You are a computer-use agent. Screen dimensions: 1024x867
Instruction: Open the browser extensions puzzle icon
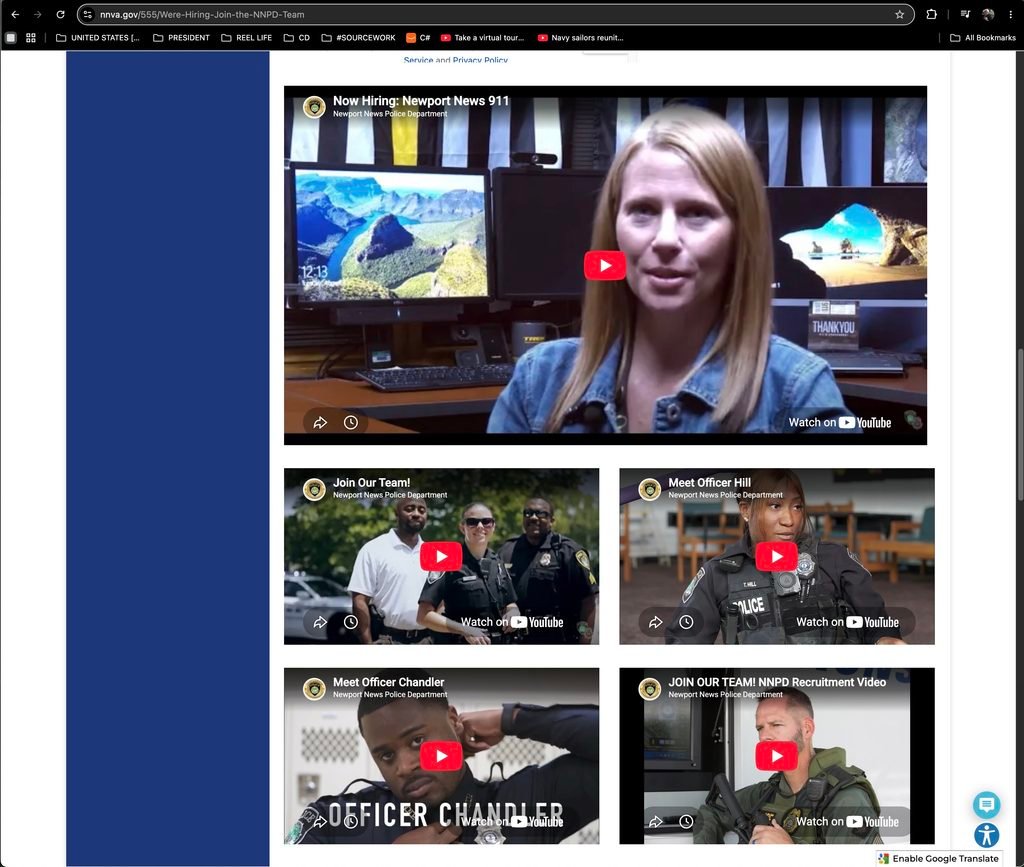[x=931, y=14]
